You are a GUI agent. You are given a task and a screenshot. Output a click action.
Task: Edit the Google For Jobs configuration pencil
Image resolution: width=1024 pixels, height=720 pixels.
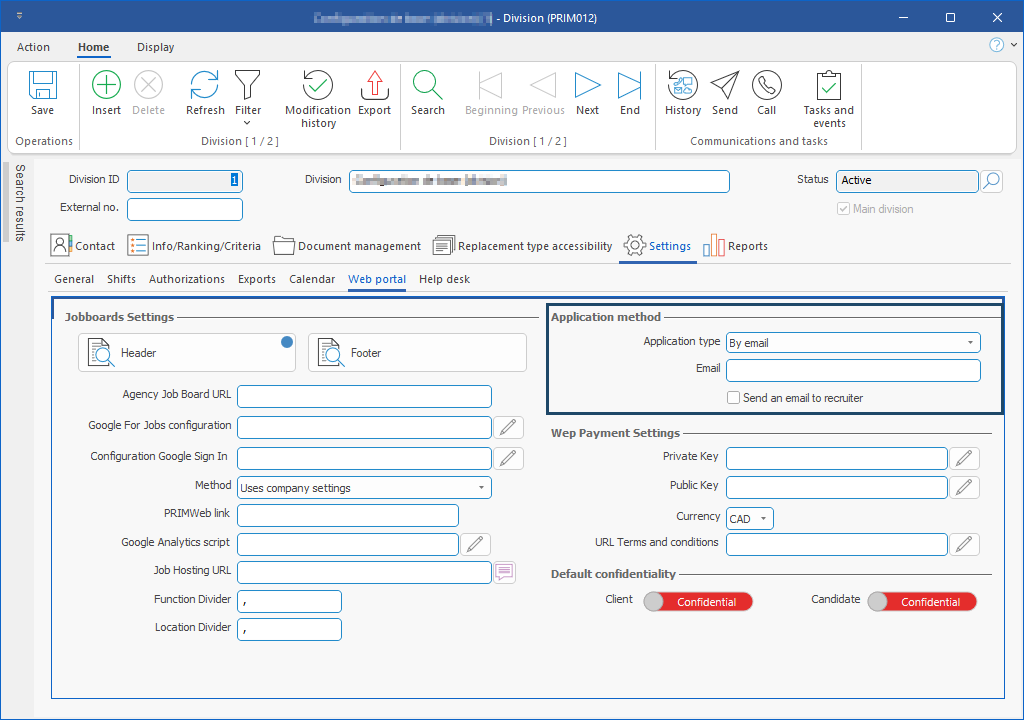[x=509, y=428]
